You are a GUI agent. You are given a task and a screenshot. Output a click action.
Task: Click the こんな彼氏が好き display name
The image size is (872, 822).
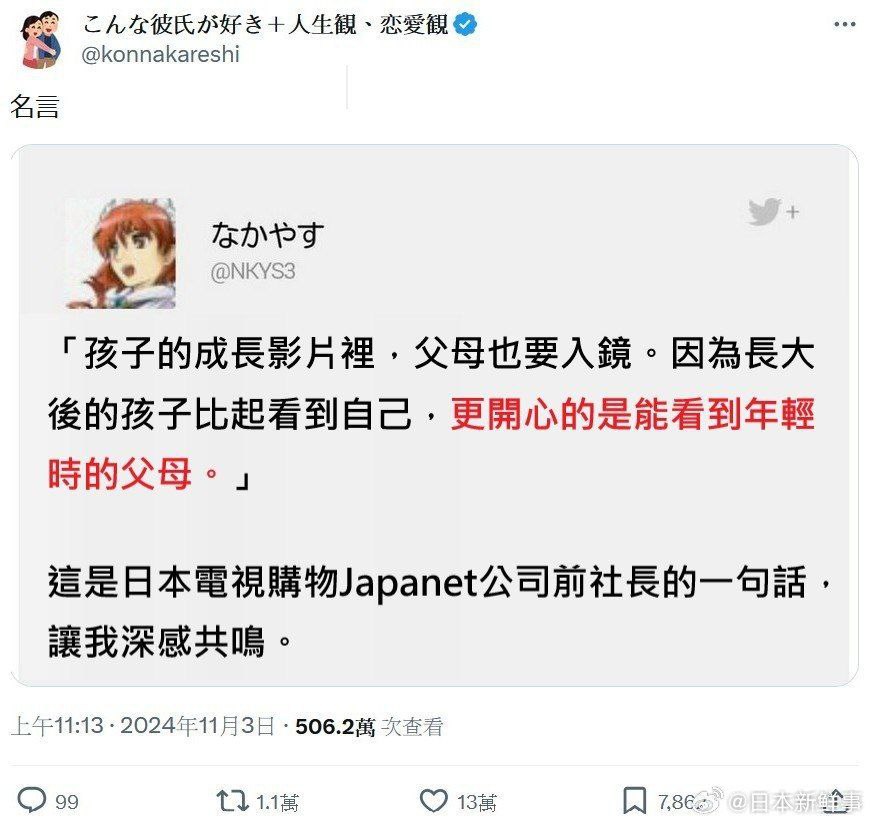point(265,24)
